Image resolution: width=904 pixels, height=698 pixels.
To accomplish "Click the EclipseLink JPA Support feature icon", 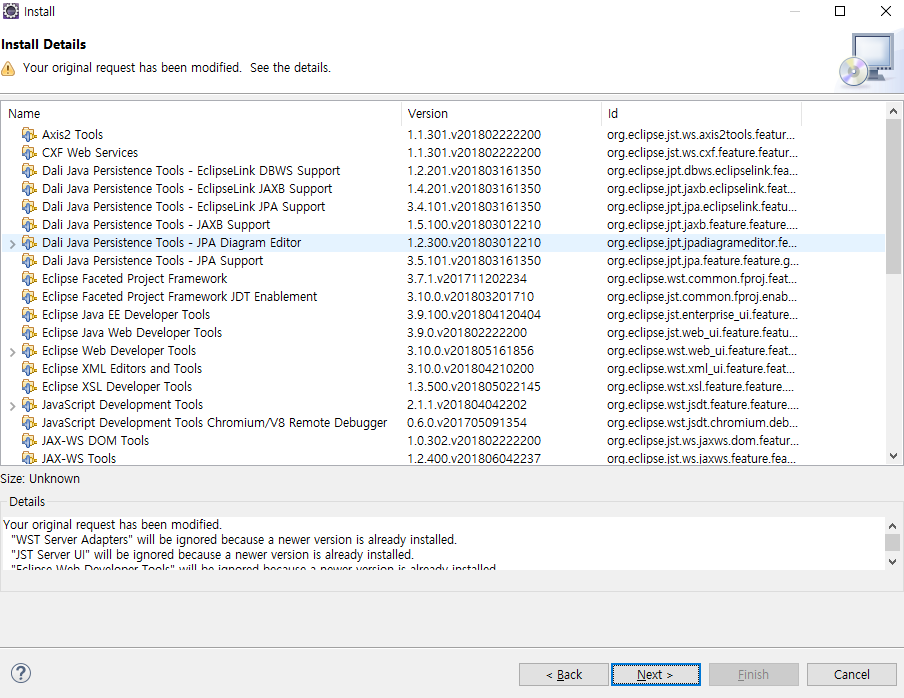I will [29, 206].
